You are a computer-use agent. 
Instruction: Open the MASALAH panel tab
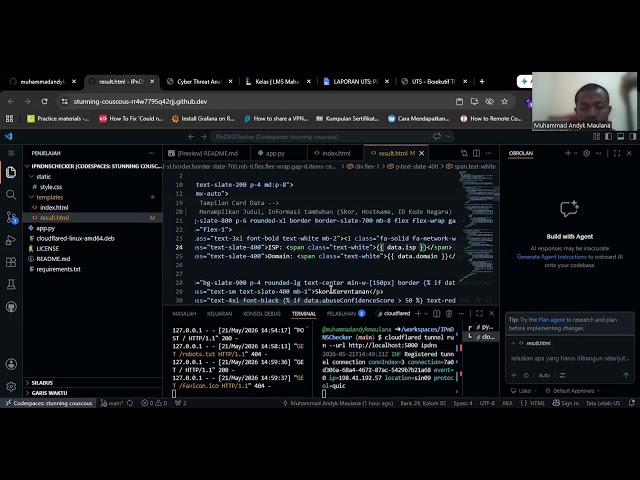[x=184, y=313]
